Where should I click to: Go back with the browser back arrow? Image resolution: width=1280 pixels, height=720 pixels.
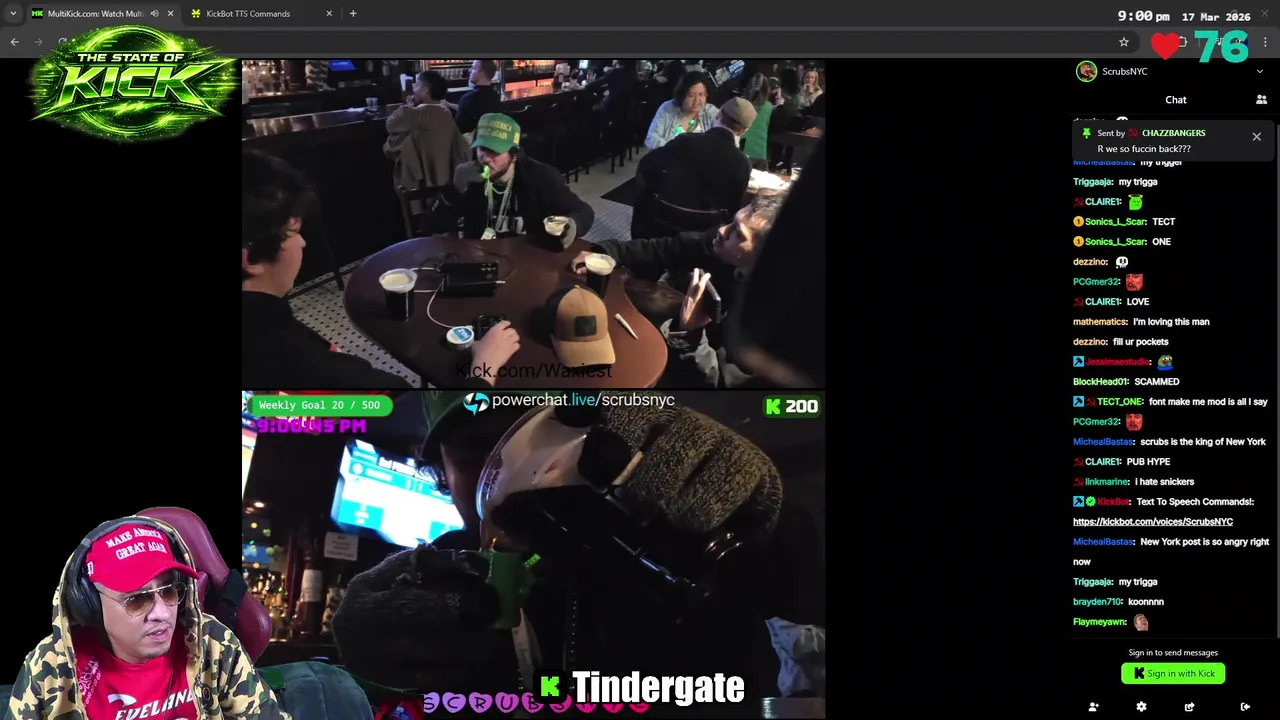click(x=14, y=42)
